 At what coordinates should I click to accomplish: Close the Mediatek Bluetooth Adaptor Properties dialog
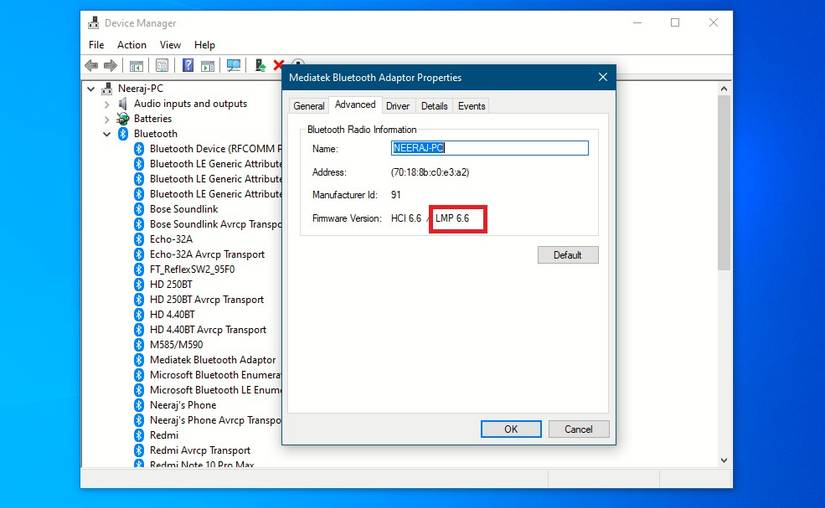pos(603,77)
